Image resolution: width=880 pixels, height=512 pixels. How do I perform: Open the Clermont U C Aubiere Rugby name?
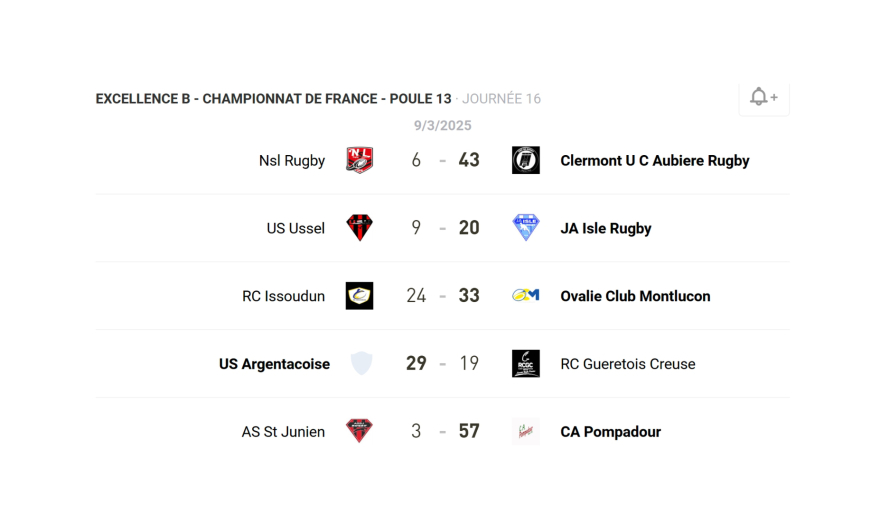pyautogui.click(x=654, y=161)
